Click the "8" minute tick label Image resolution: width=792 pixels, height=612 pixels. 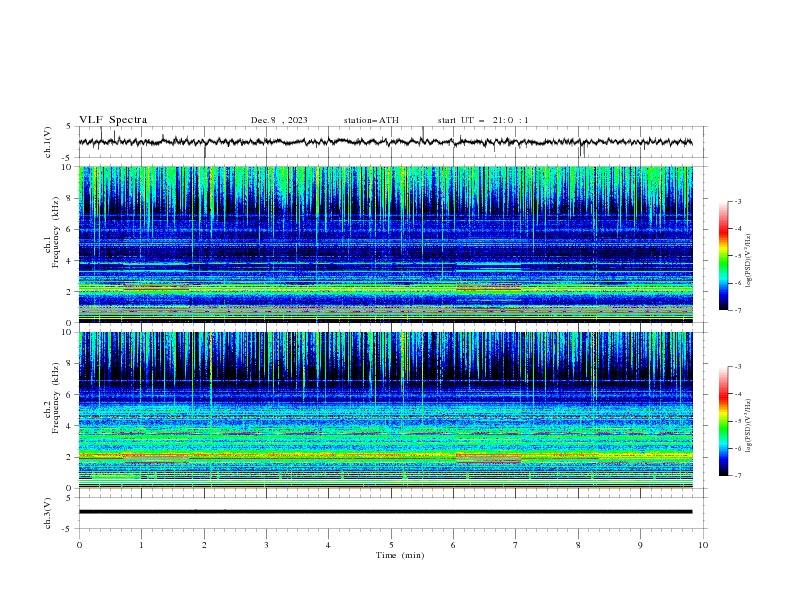coord(578,545)
